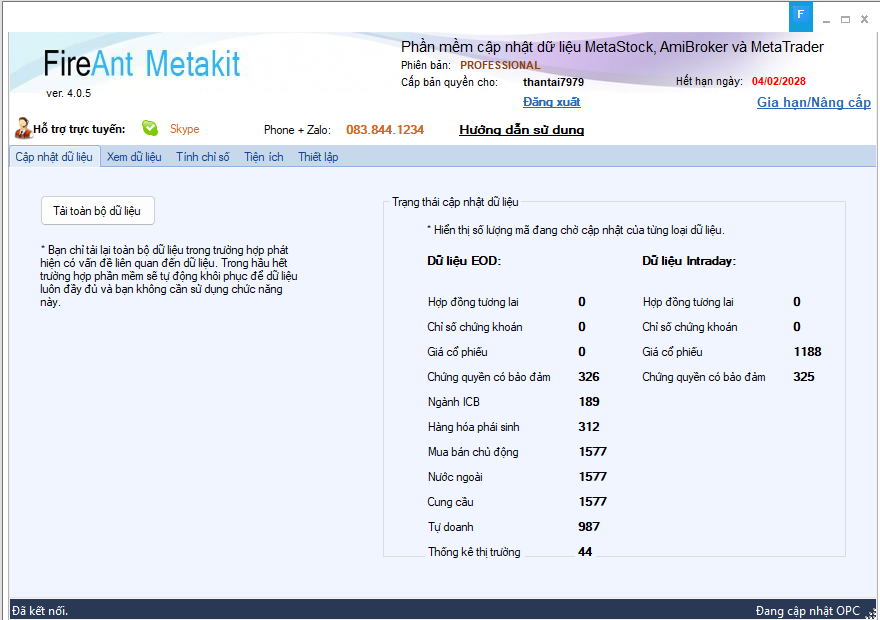Go to the Tiện ích tab

coord(264,157)
